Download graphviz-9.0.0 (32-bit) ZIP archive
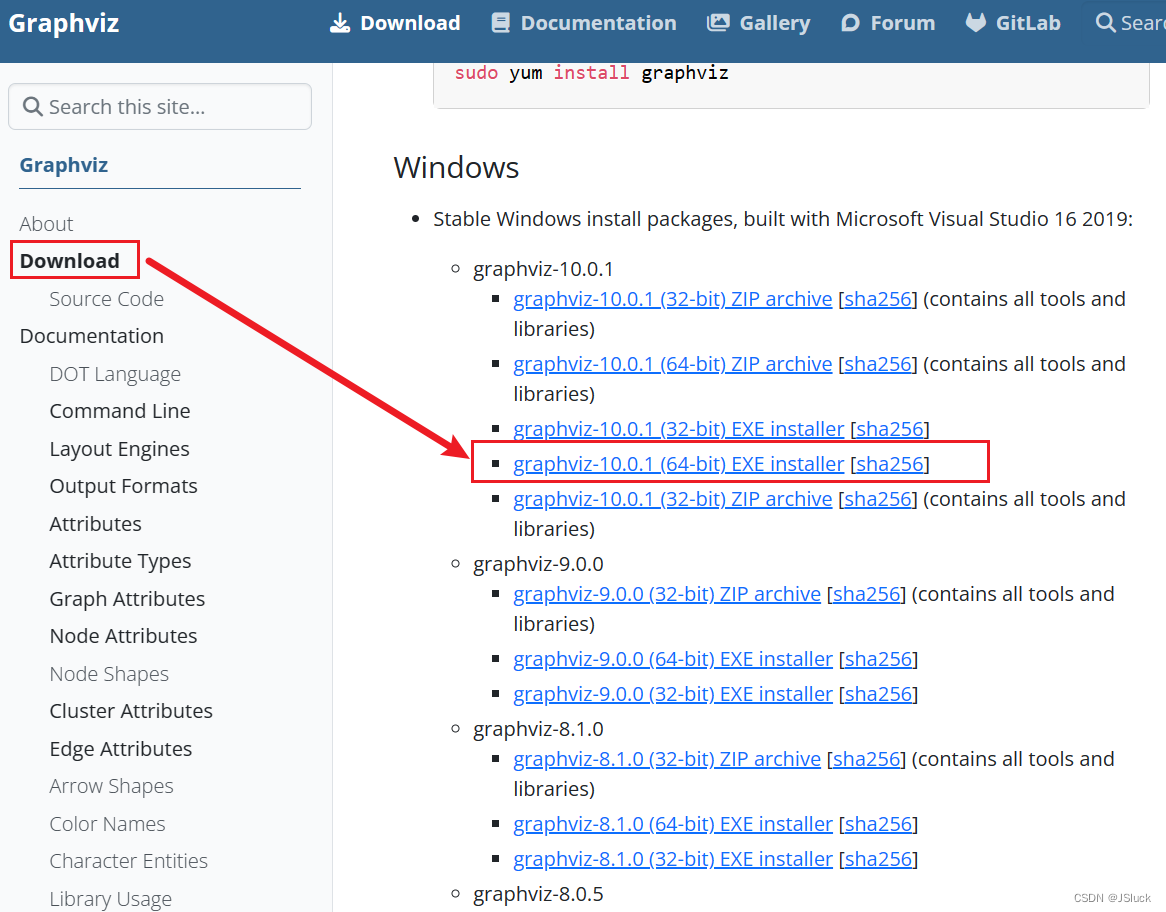 click(667, 594)
